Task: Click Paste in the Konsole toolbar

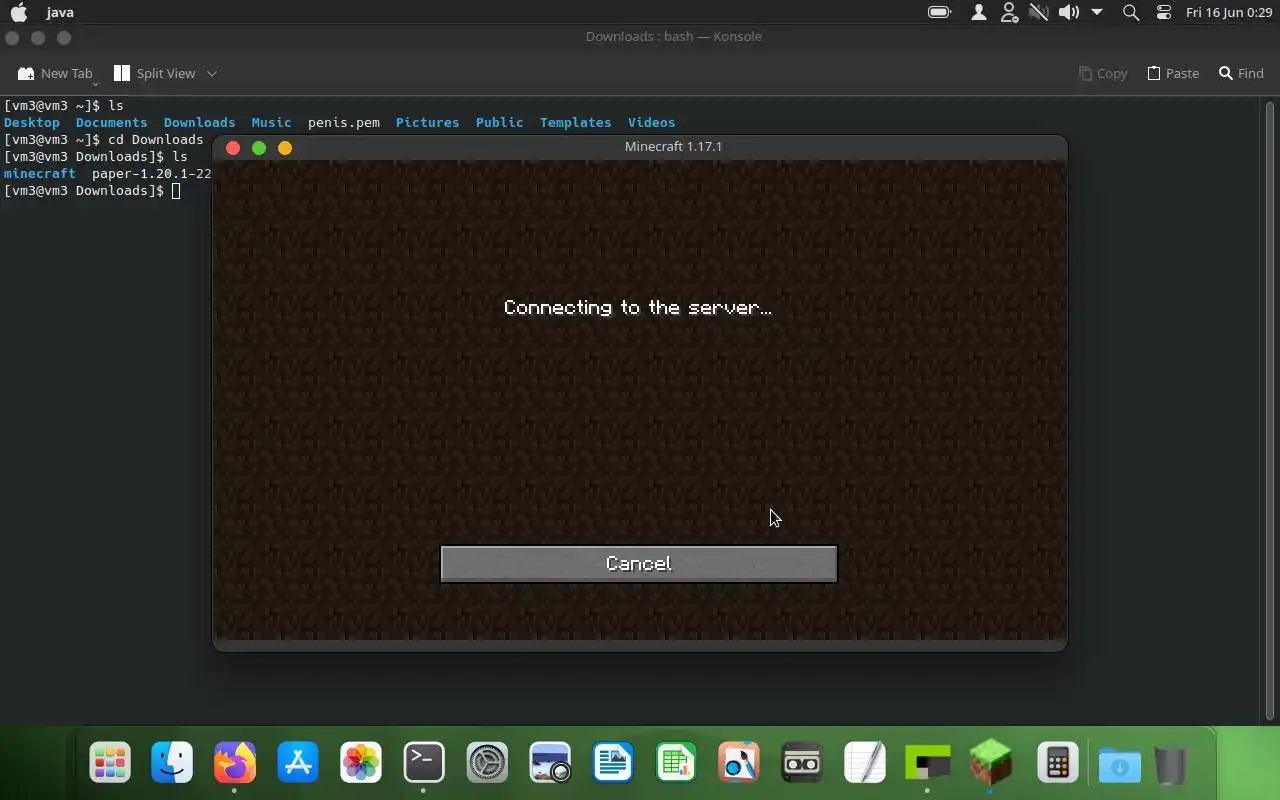Action: (x=1172, y=73)
